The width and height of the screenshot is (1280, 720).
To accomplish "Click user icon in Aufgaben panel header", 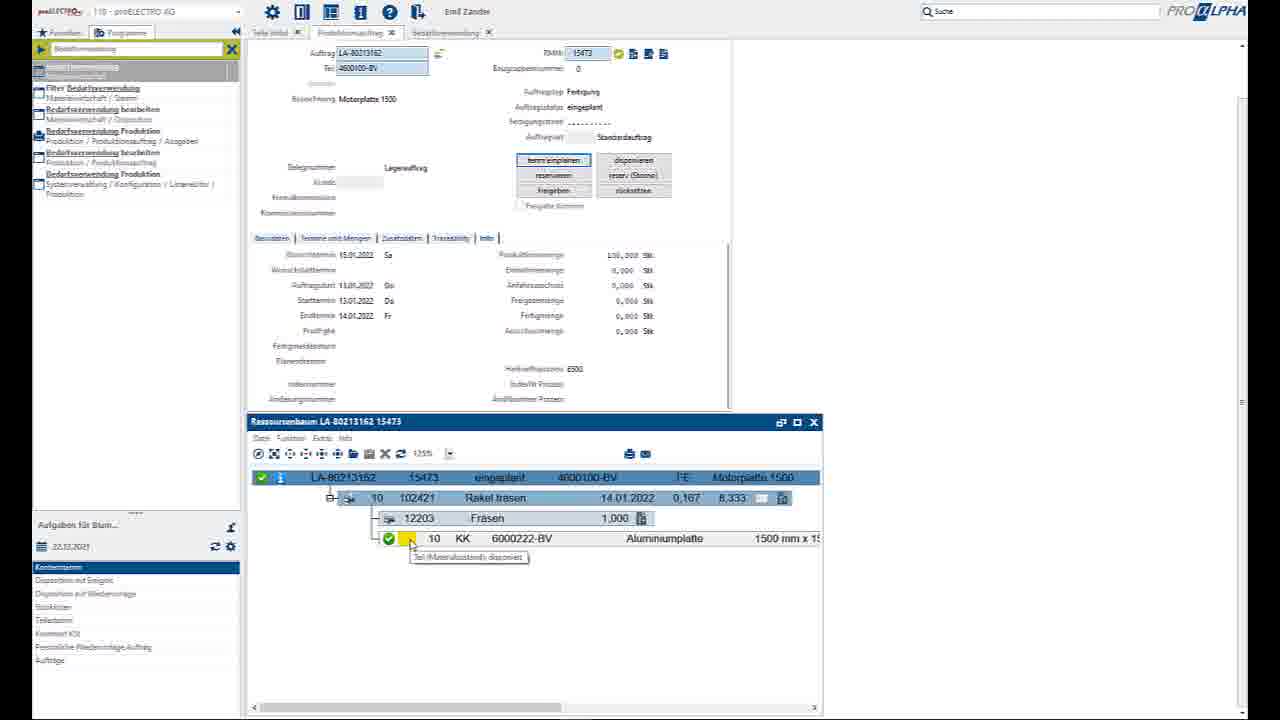I will pos(231,527).
